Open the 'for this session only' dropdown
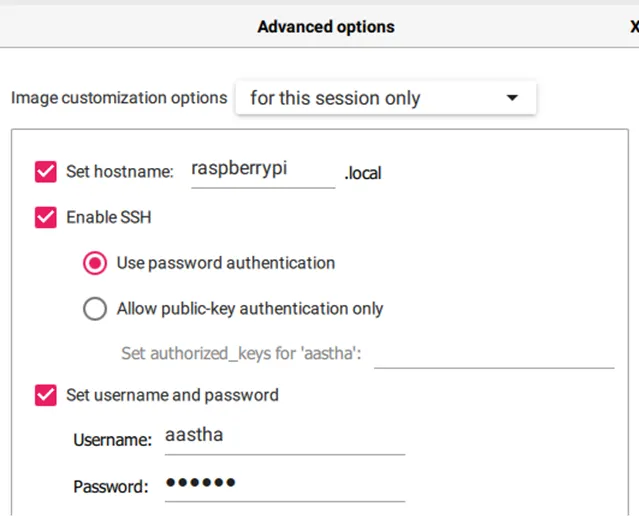The width and height of the screenshot is (639, 516). (385, 98)
